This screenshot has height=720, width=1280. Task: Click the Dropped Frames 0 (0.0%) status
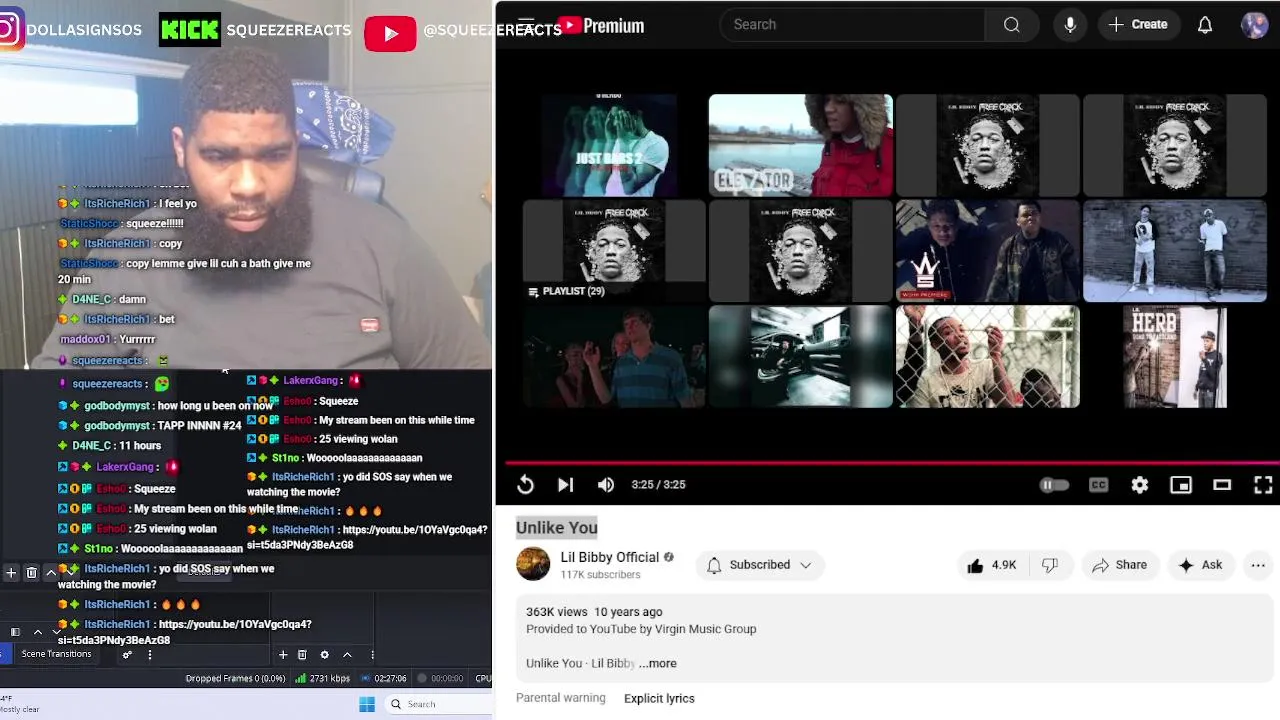click(x=235, y=678)
